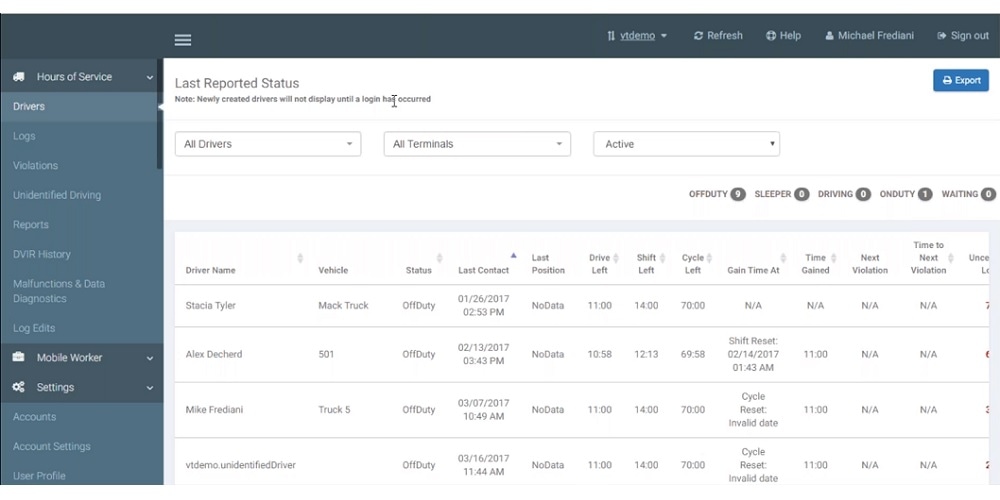
Task: Click the hamburger menu icon
Action: click(x=183, y=40)
